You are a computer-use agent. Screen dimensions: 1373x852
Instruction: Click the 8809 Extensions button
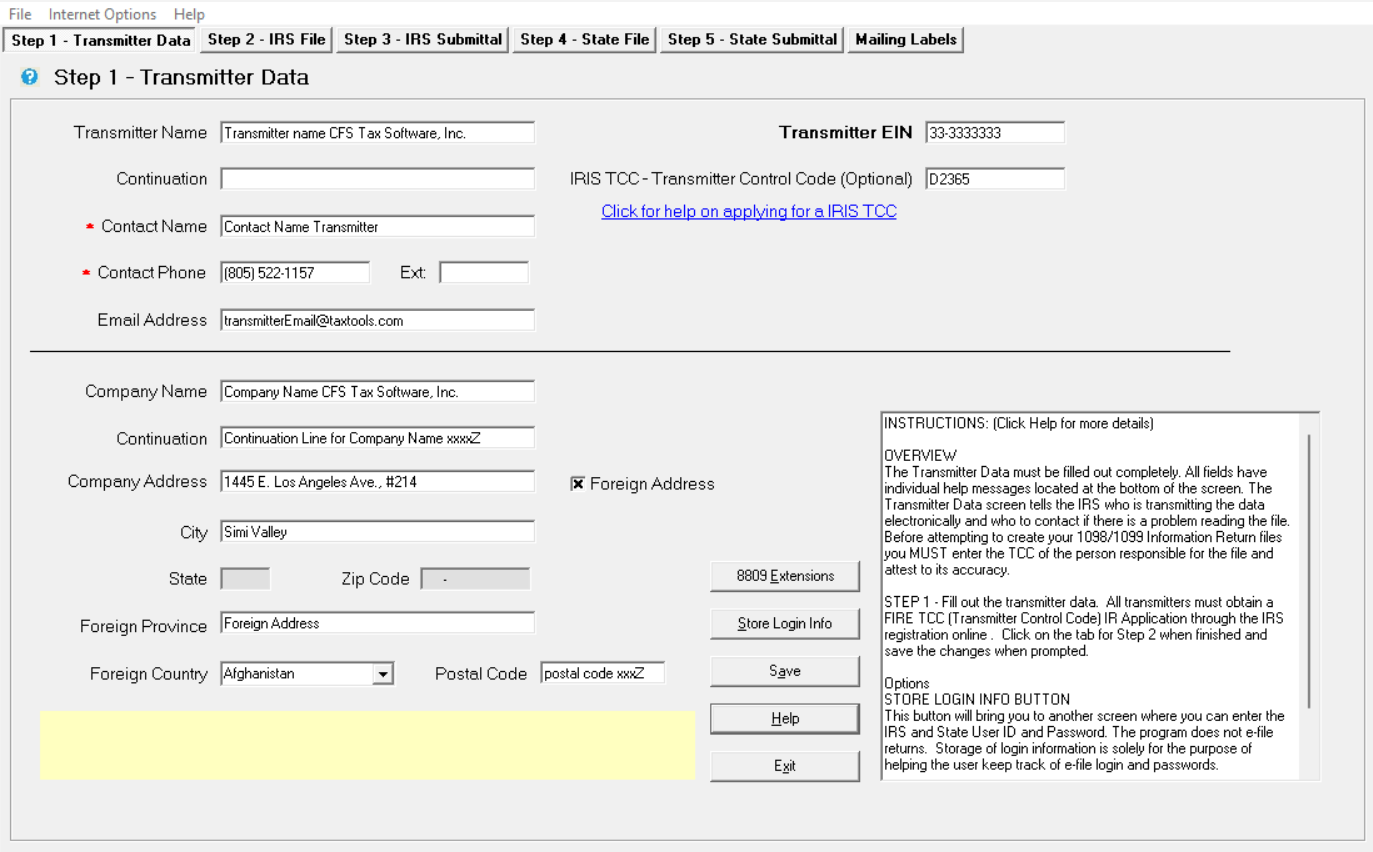[785, 576]
